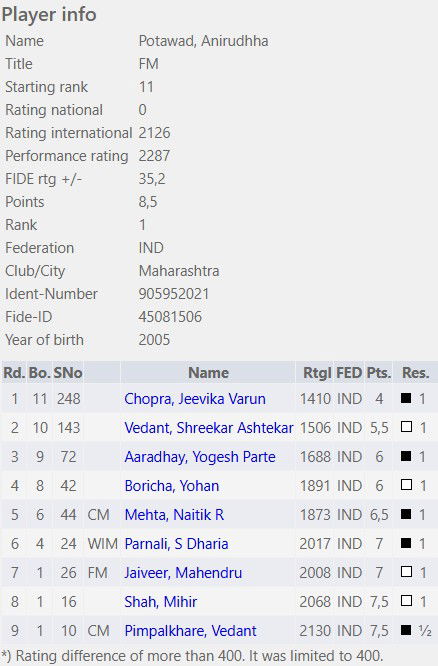Open Shah, Mihir player page
Viewport: 438px width, 666px height.
pyautogui.click(x=161, y=601)
